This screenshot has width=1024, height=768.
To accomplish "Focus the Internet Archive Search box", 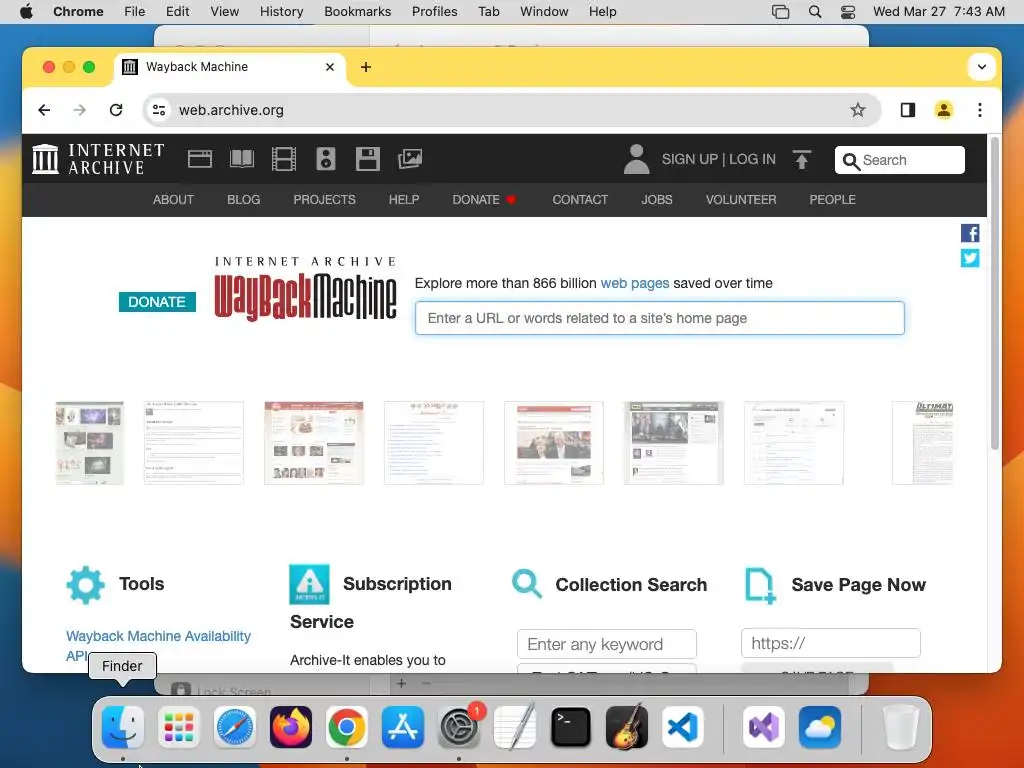I will 899,160.
